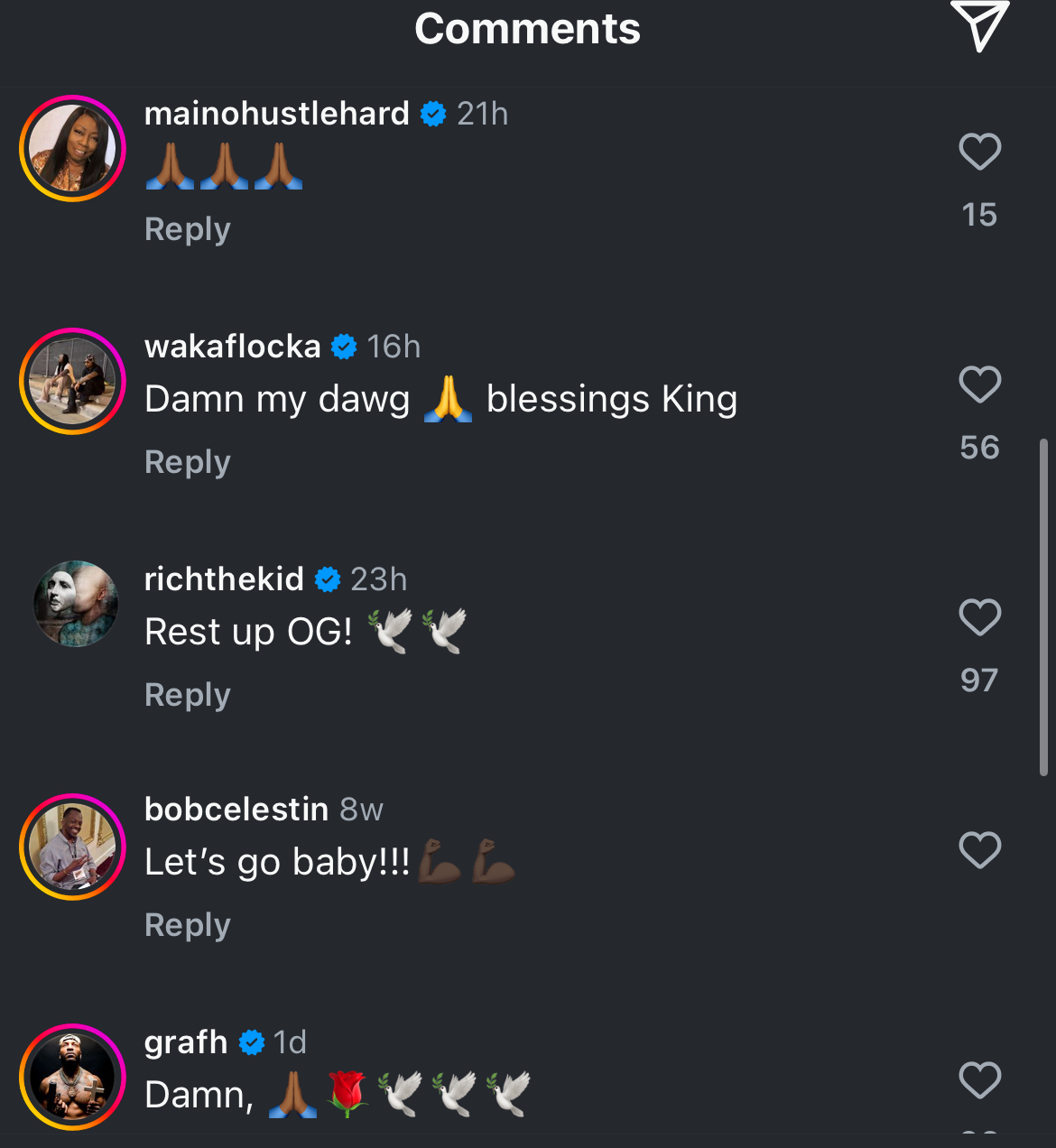Open the grafh username link
1056x1148 pixels.
coord(186,1043)
